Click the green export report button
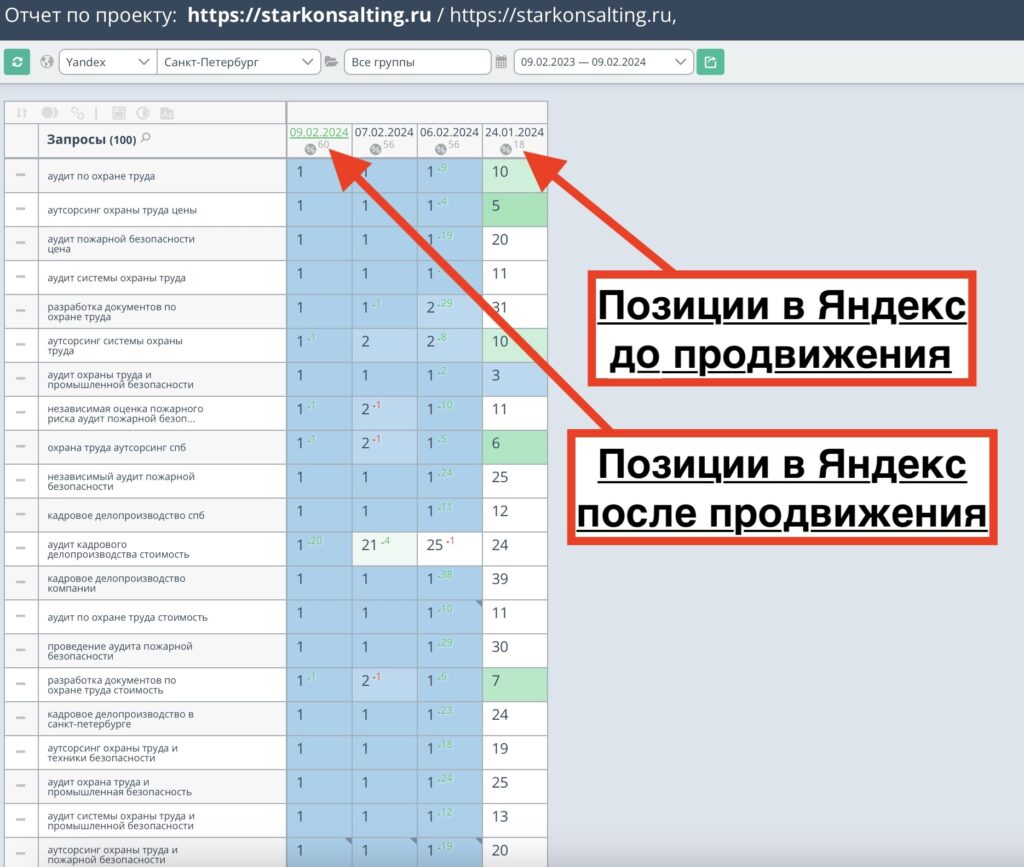 (710, 62)
